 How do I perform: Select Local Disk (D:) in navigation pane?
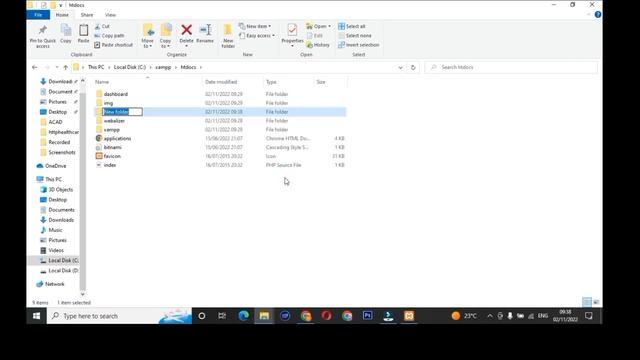pyautogui.click(x=63, y=271)
